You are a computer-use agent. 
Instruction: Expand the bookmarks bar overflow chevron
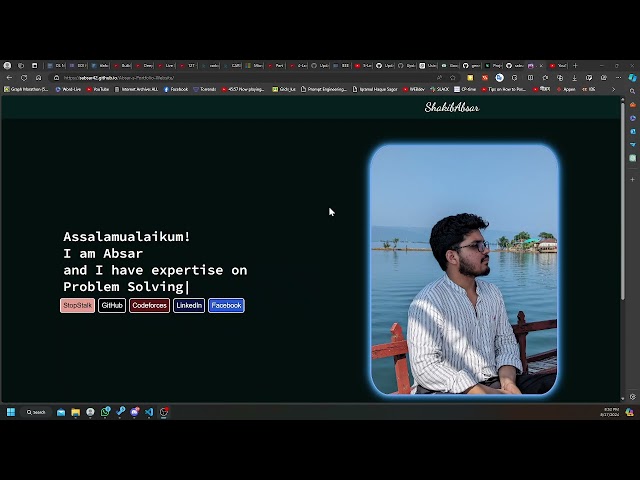[613, 89]
